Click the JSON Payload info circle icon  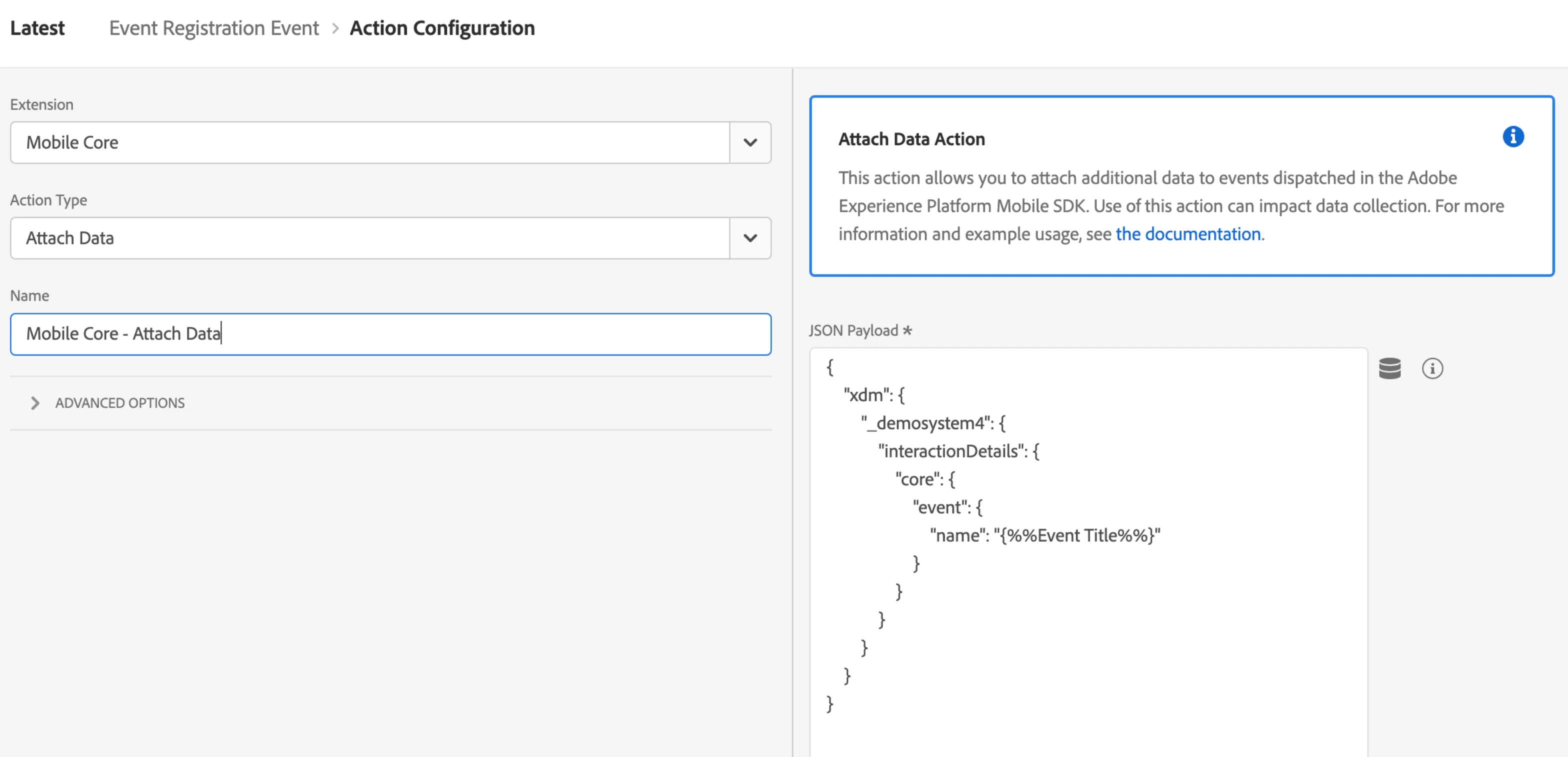(1432, 368)
